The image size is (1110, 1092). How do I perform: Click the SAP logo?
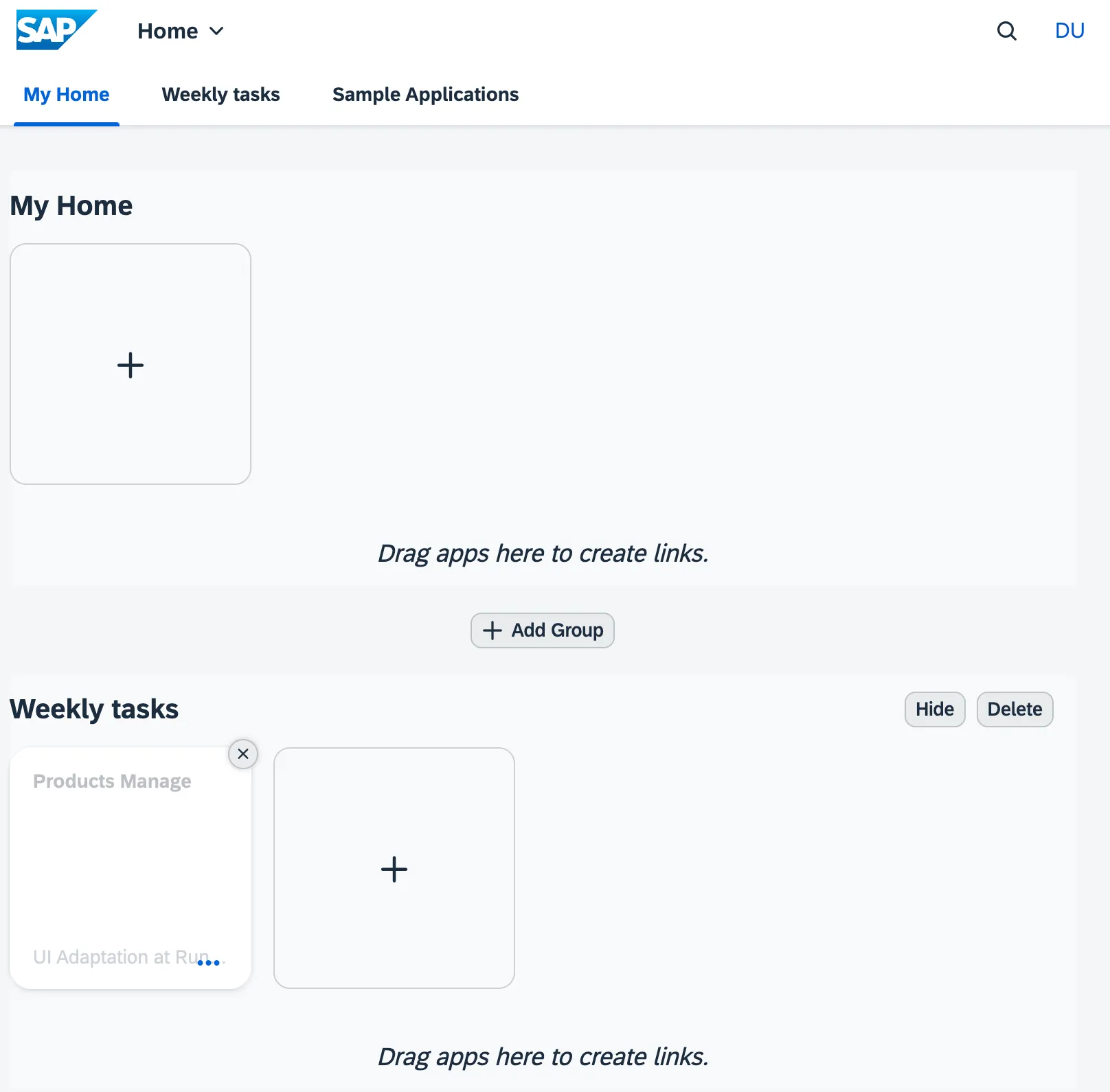tap(56, 30)
